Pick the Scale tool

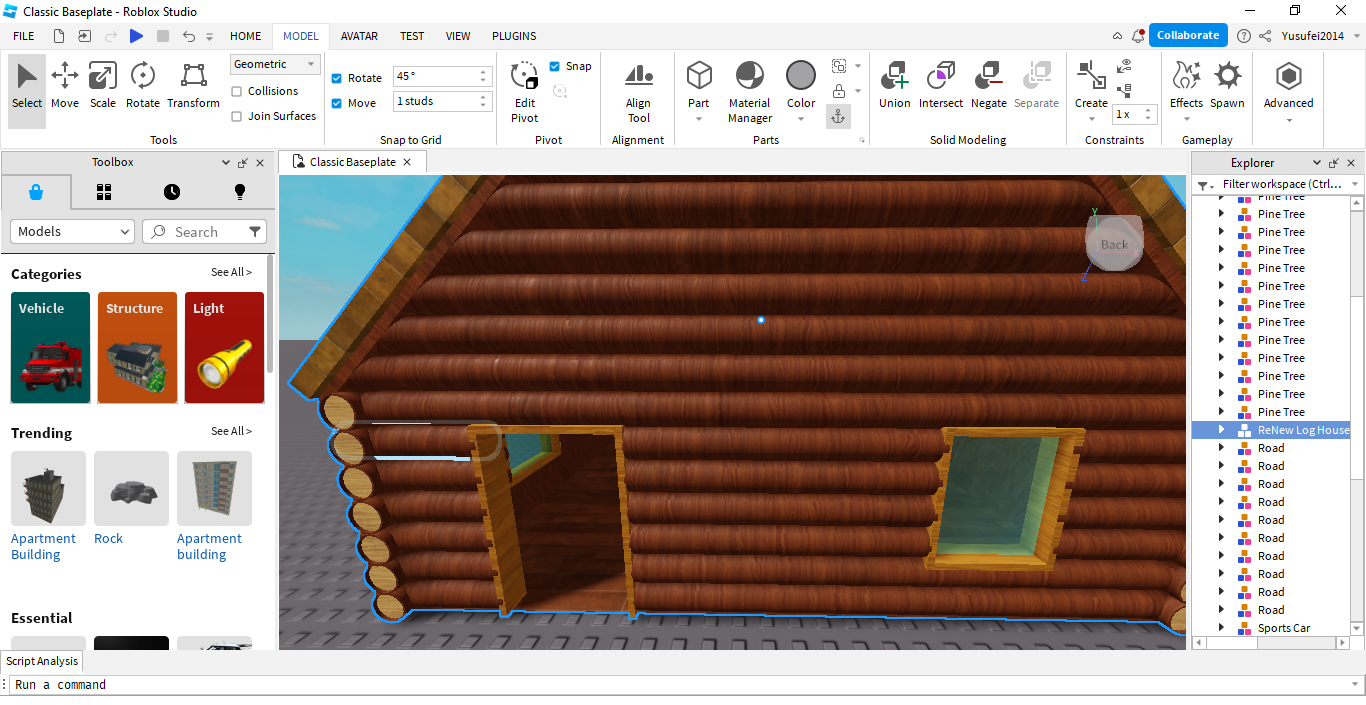[x=103, y=86]
